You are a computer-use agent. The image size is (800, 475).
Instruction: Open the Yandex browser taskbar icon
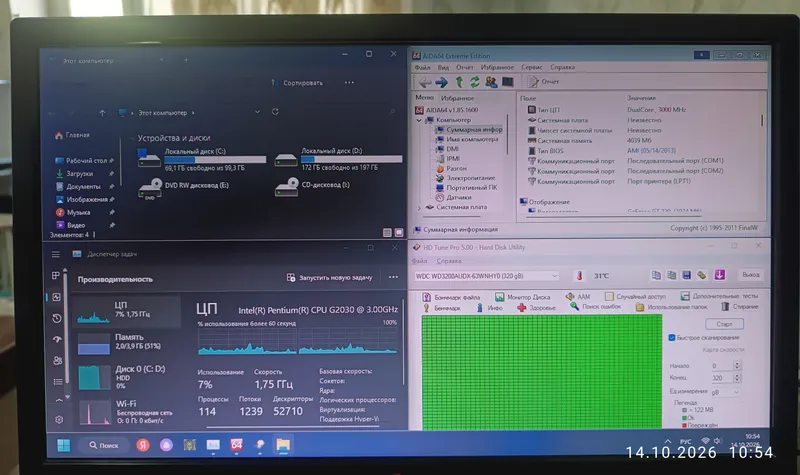[x=143, y=445]
